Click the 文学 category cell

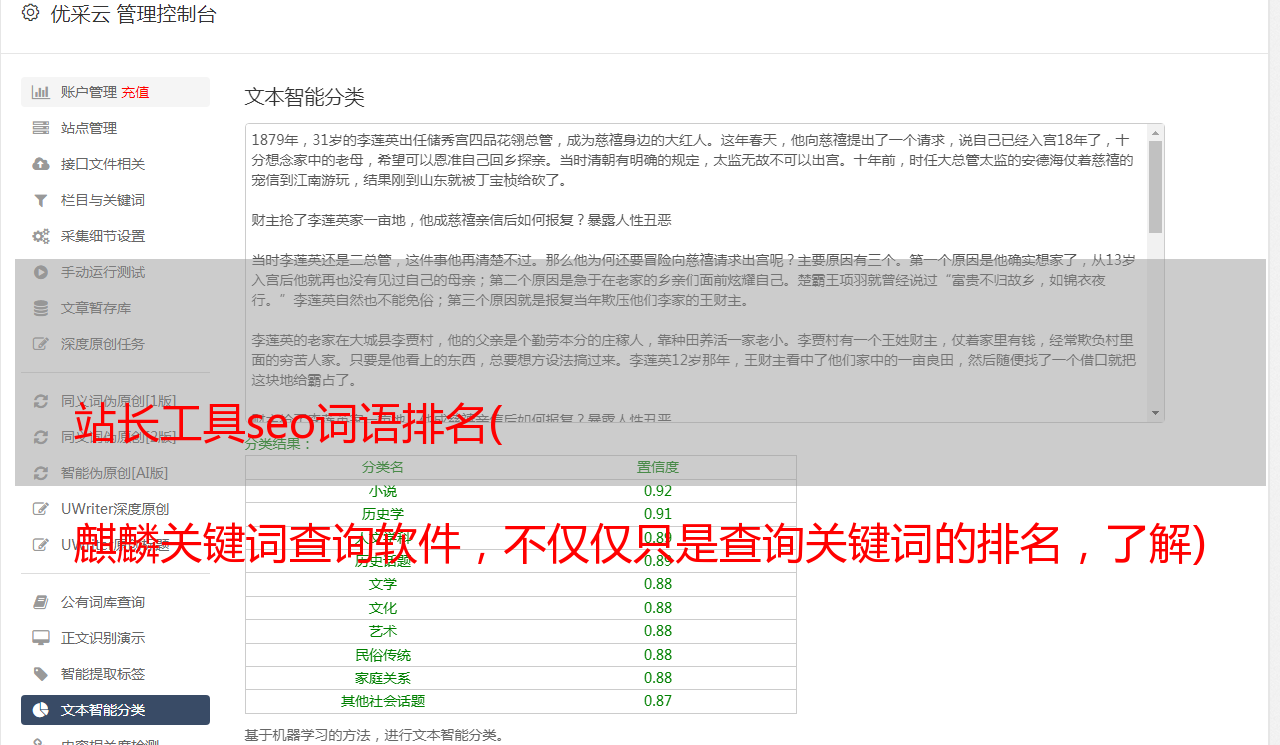pyautogui.click(x=383, y=584)
